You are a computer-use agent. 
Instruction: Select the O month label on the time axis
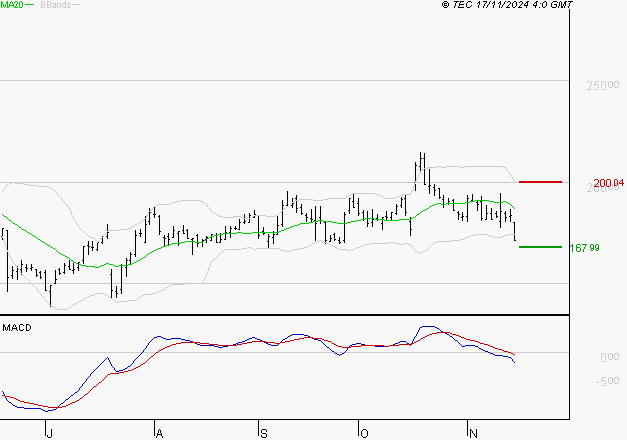[x=364, y=433]
